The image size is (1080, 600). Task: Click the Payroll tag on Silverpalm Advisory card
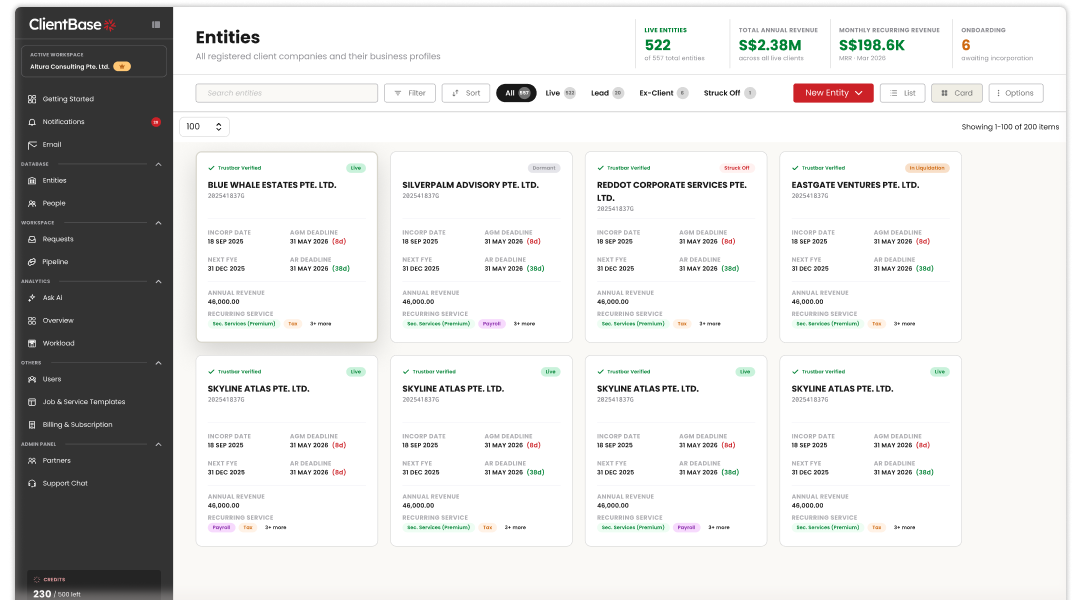[492, 324]
